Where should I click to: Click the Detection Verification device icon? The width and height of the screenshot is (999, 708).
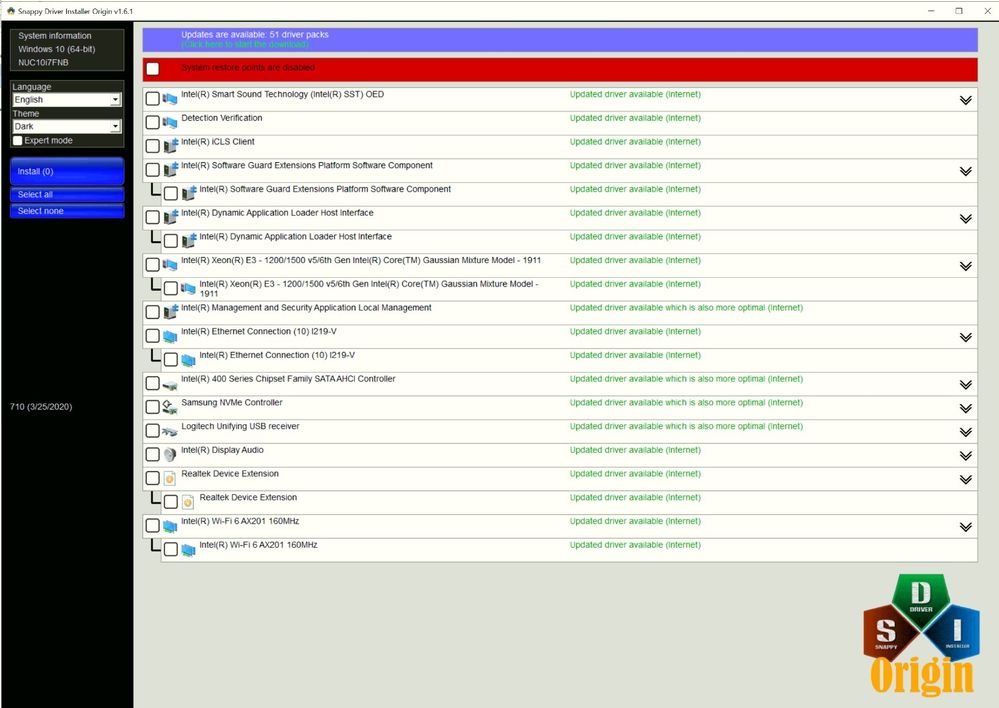pyautogui.click(x=169, y=122)
